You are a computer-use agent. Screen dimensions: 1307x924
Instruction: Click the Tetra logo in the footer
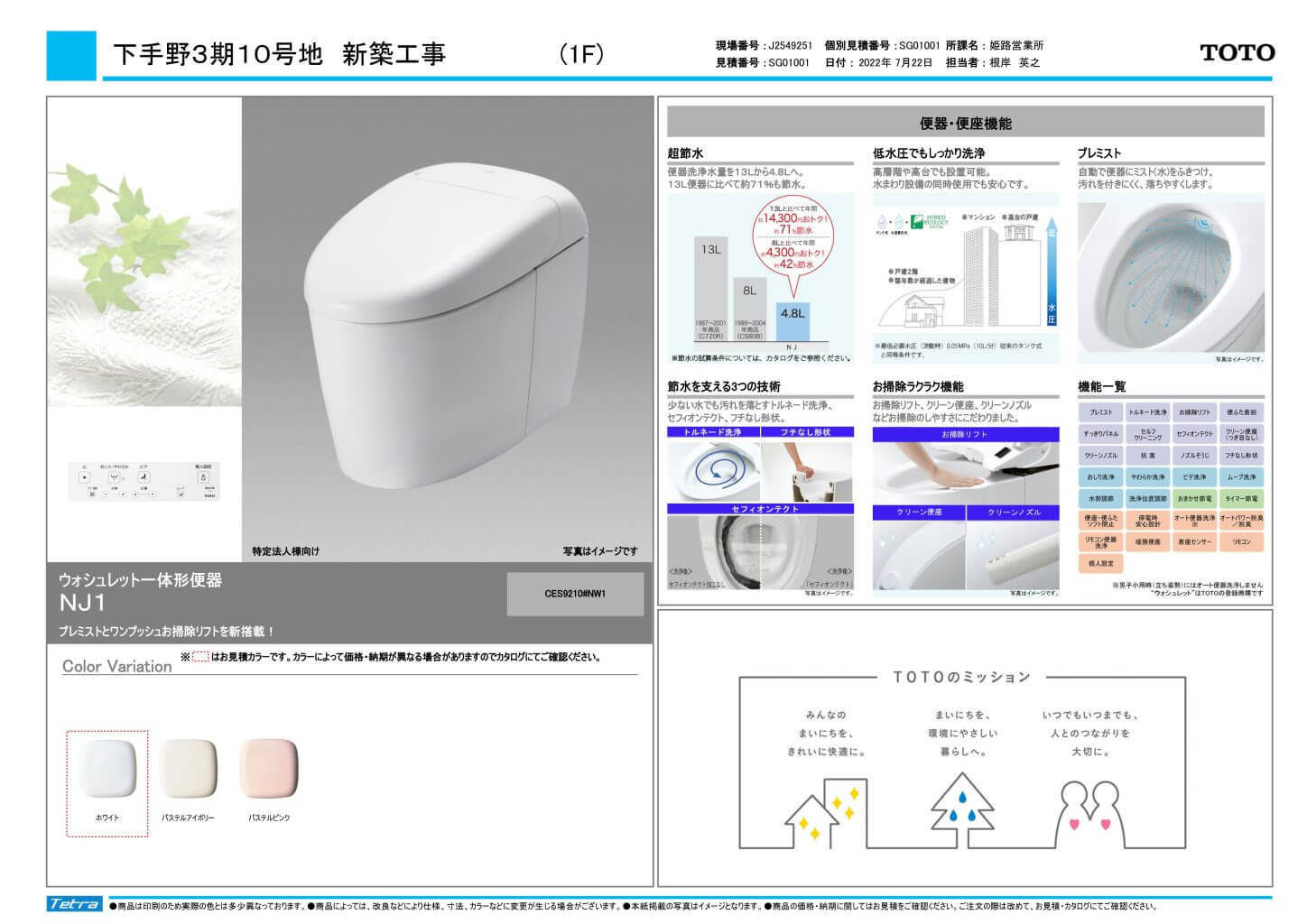pos(75,904)
